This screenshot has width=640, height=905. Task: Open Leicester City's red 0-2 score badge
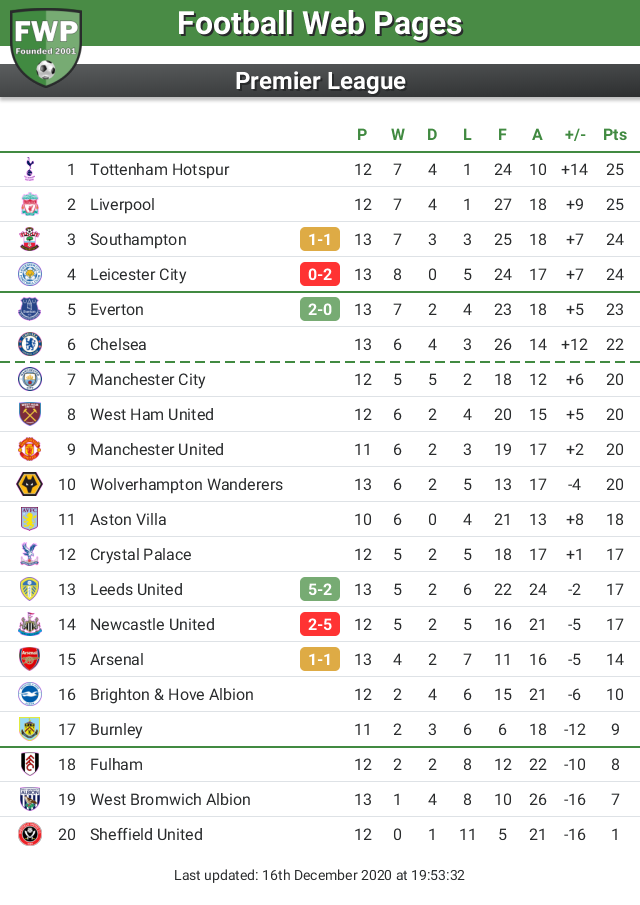tap(320, 274)
